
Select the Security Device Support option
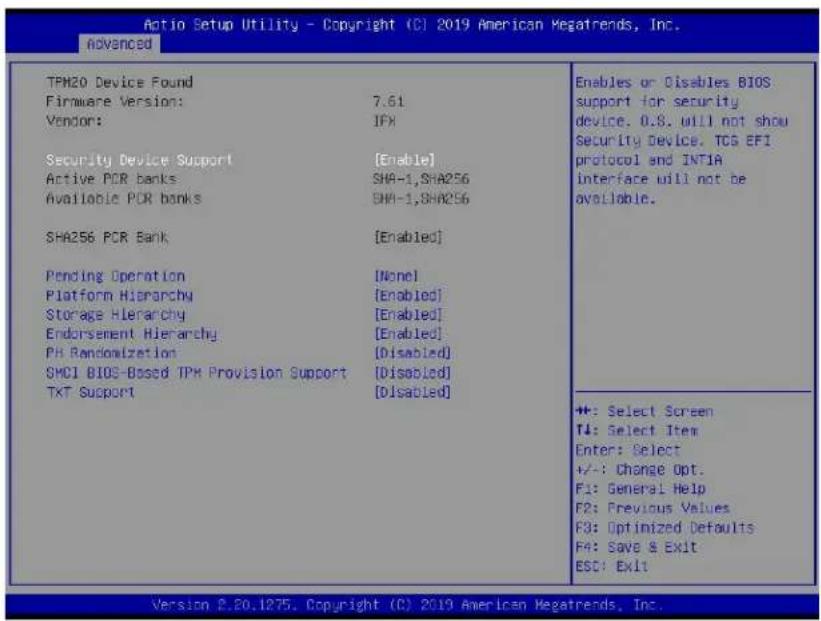click(x=139, y=160)
